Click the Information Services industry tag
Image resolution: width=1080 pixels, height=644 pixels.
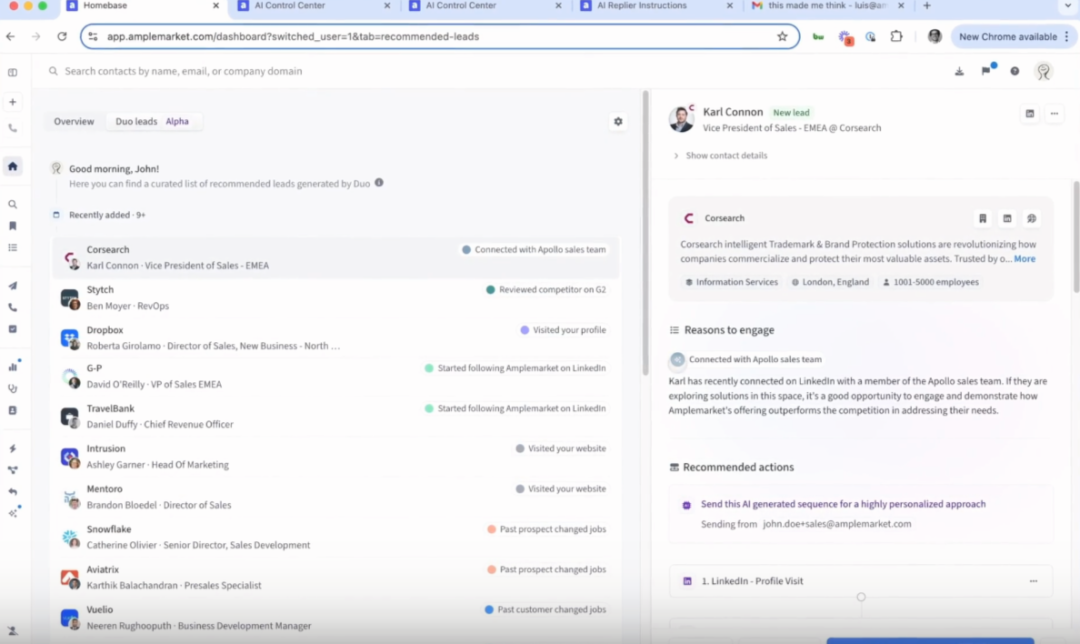[731, 282]
